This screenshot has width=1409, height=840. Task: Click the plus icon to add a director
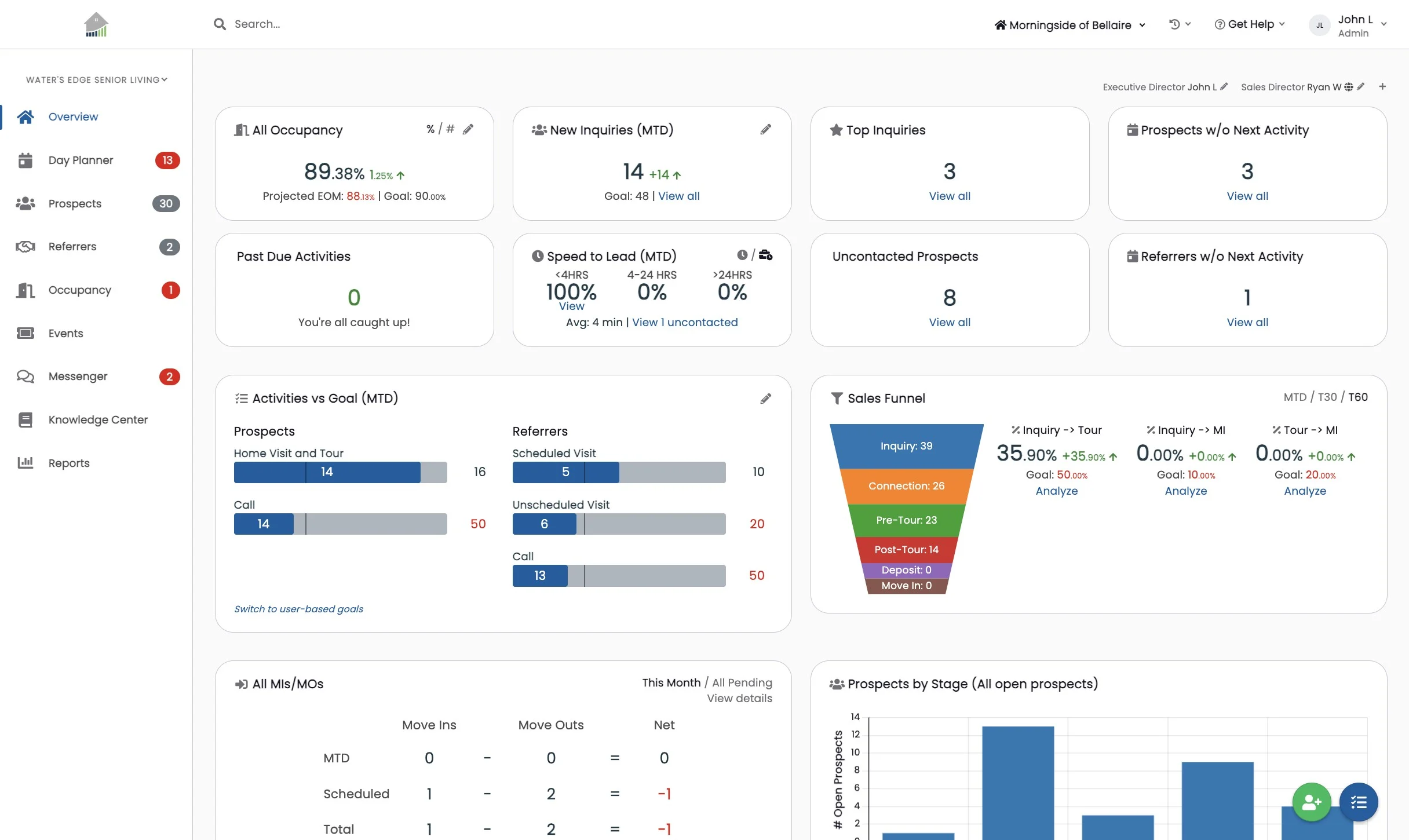coord(1382,86)
